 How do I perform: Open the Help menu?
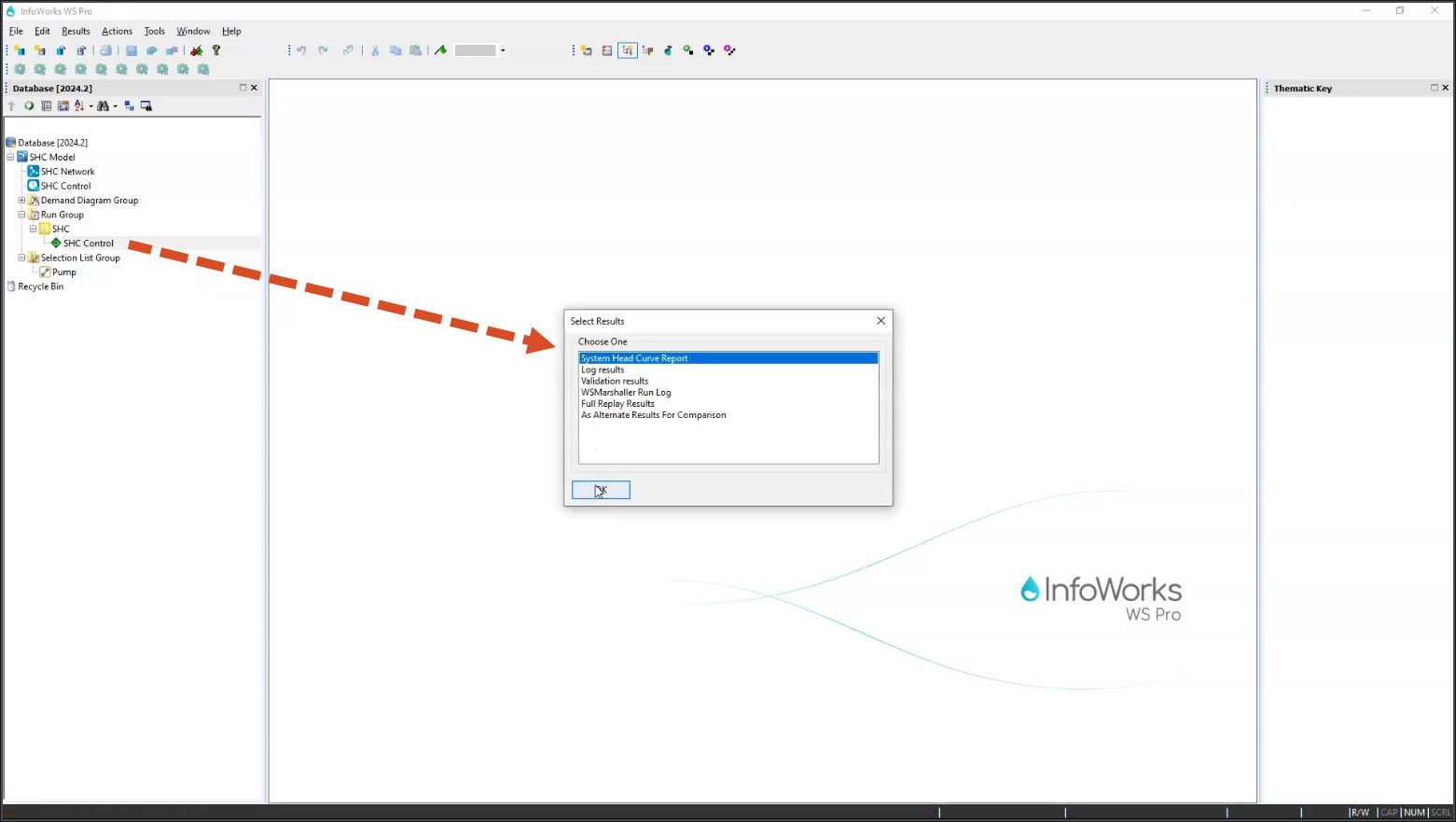tap(231, 31)
